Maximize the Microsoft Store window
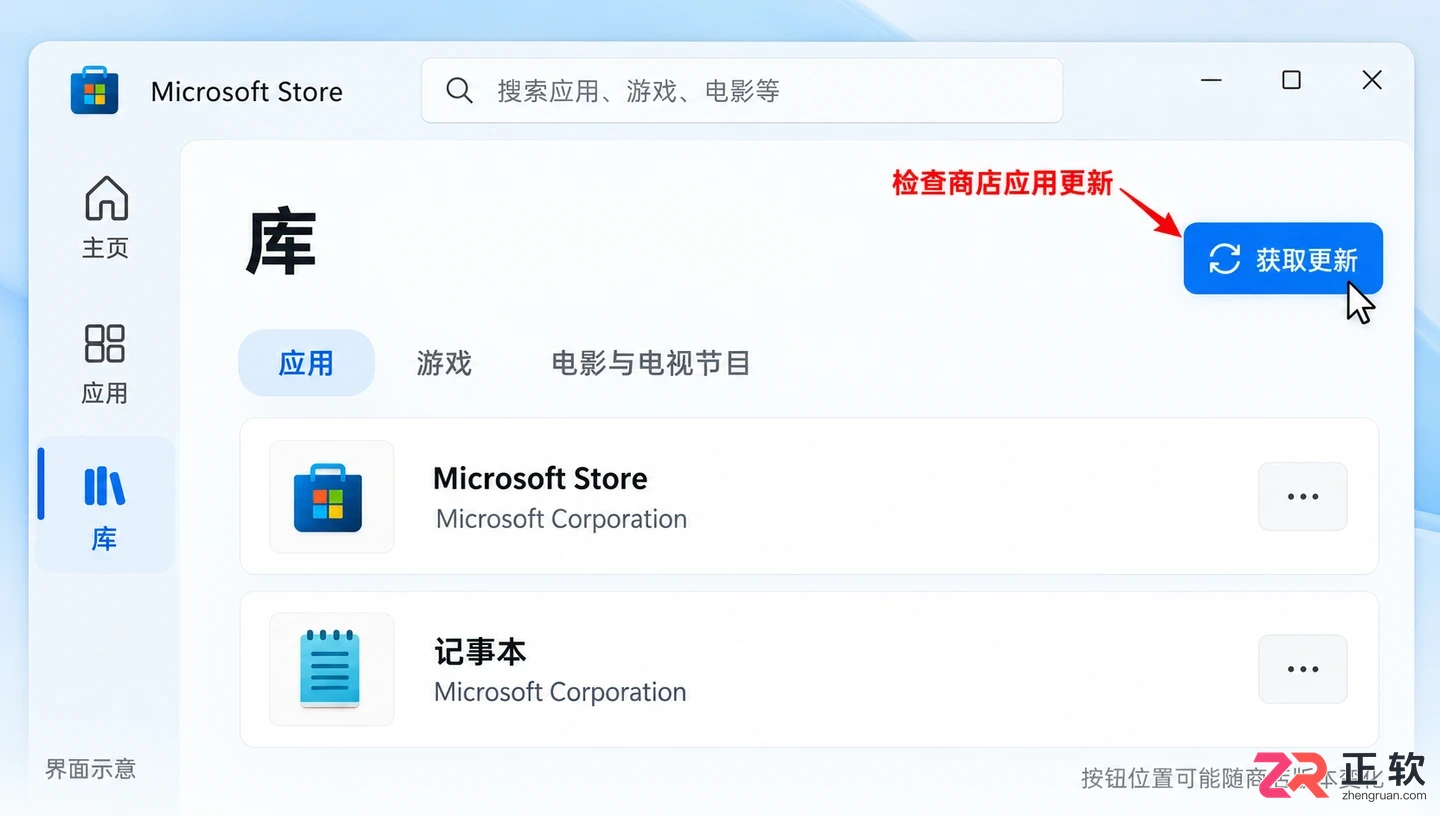The image size is (1440, 816). [1291, 80]
